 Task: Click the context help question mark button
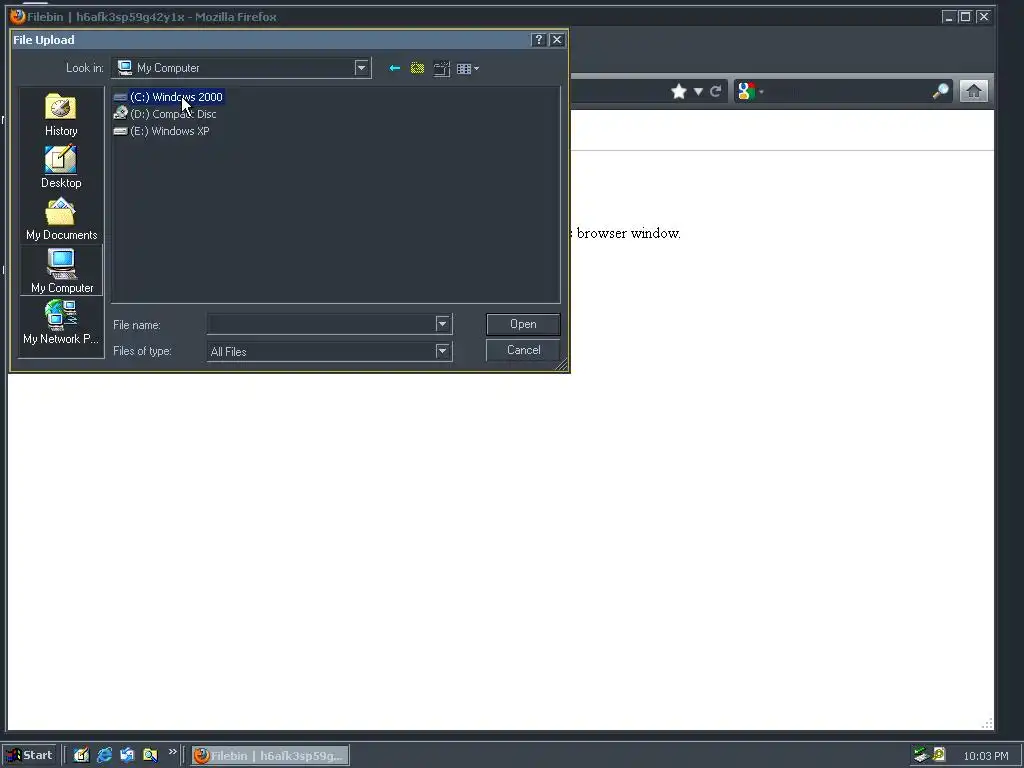point(539,40)
